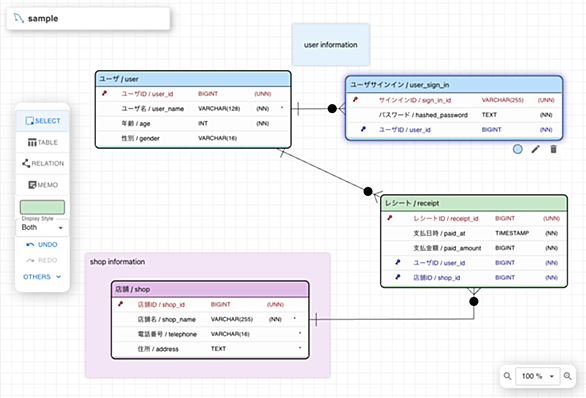The height and width of the screenshot is (398, 586).
Task: Open the 100 % zoom level dropdown
Action: point(537,376)
